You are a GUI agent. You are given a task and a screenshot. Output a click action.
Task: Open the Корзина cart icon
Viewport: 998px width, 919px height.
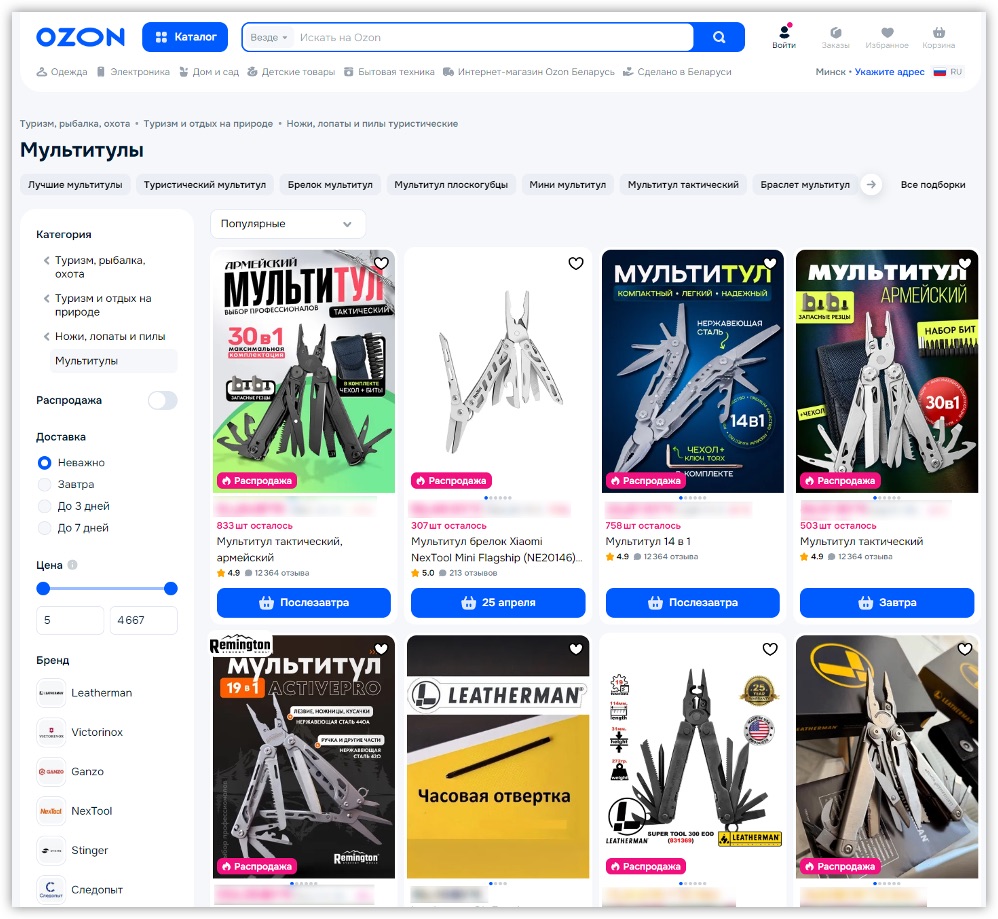[x=938, y=33]
